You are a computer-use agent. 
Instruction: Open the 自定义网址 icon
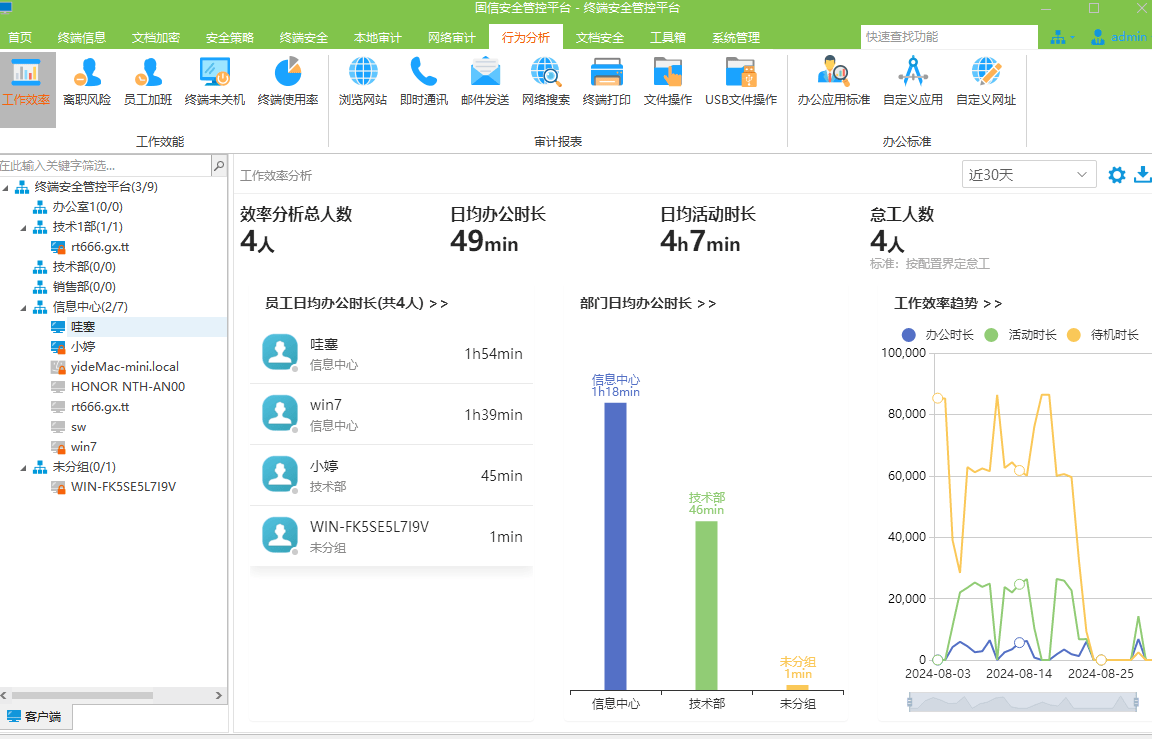[x=986, y=82]
